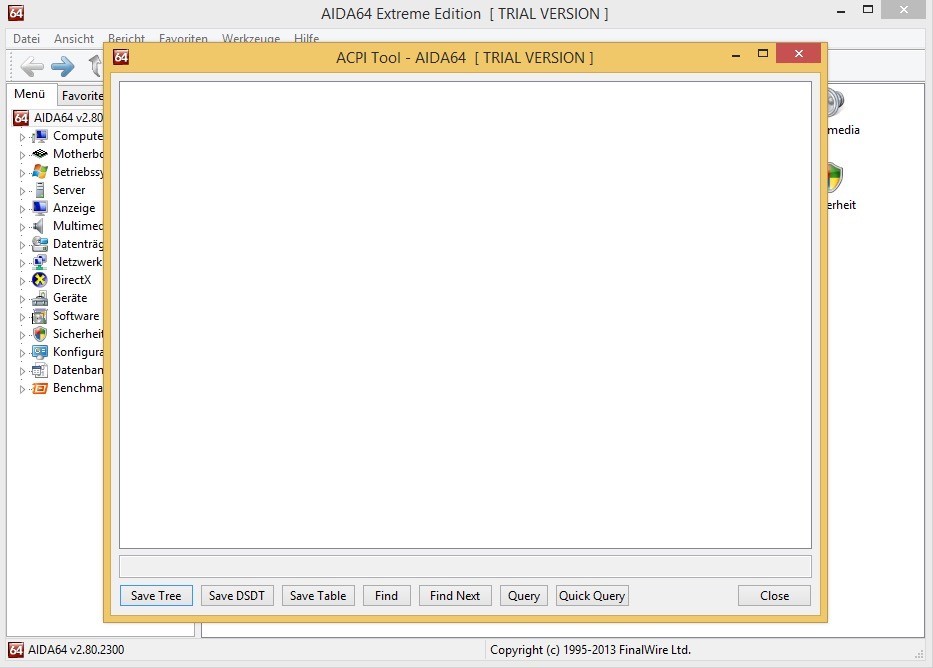Viewport: 933px width, 668px height.
Task: Click the Save DSDT button
Action: [x=237, y=595]
